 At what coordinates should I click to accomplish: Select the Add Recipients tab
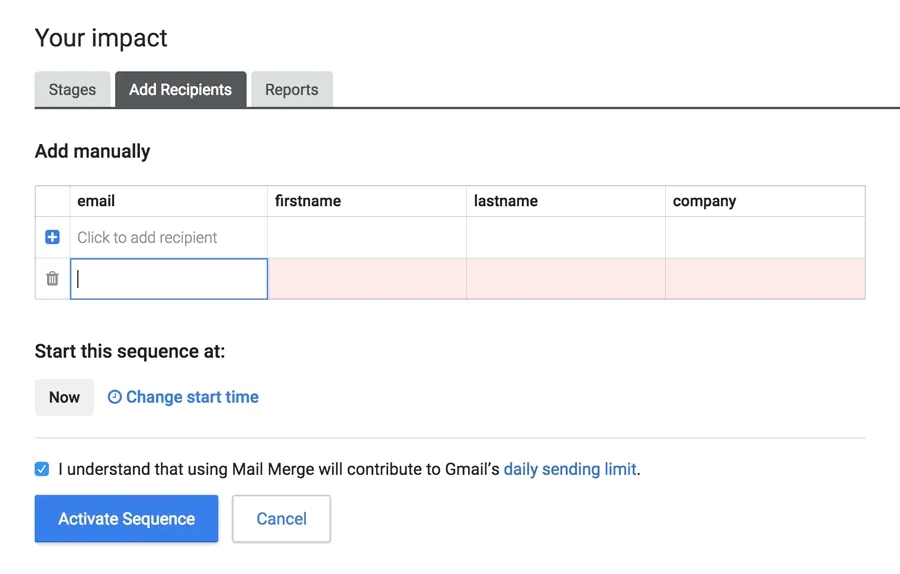pos(181,90)
